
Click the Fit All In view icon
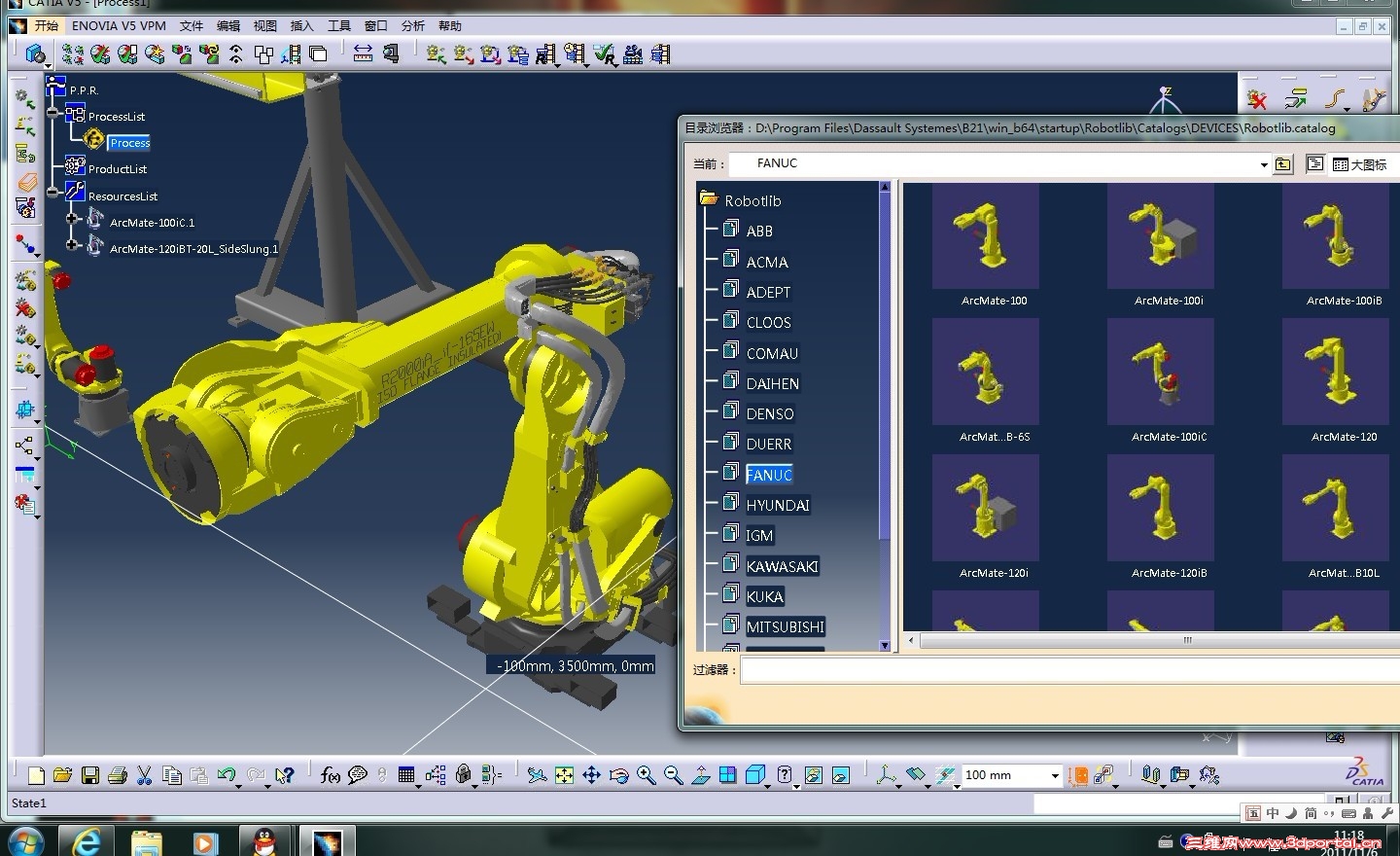(x=564, y=775)
